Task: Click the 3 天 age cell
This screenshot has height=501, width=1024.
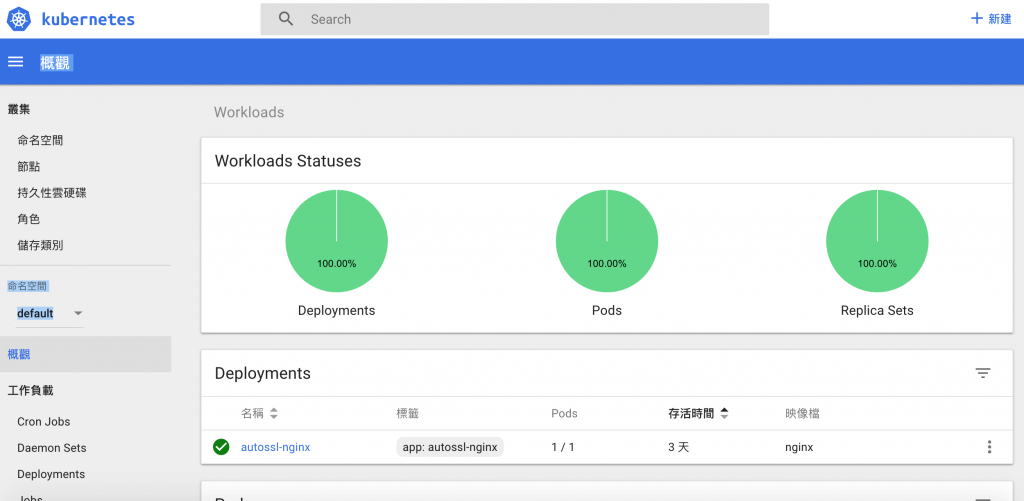Action: coord(679,447)
